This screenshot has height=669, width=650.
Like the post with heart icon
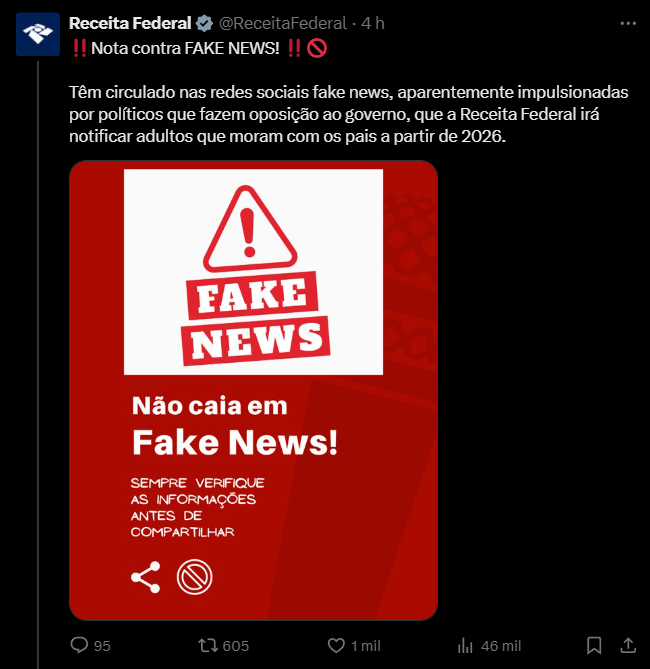(x=336, y=646)
